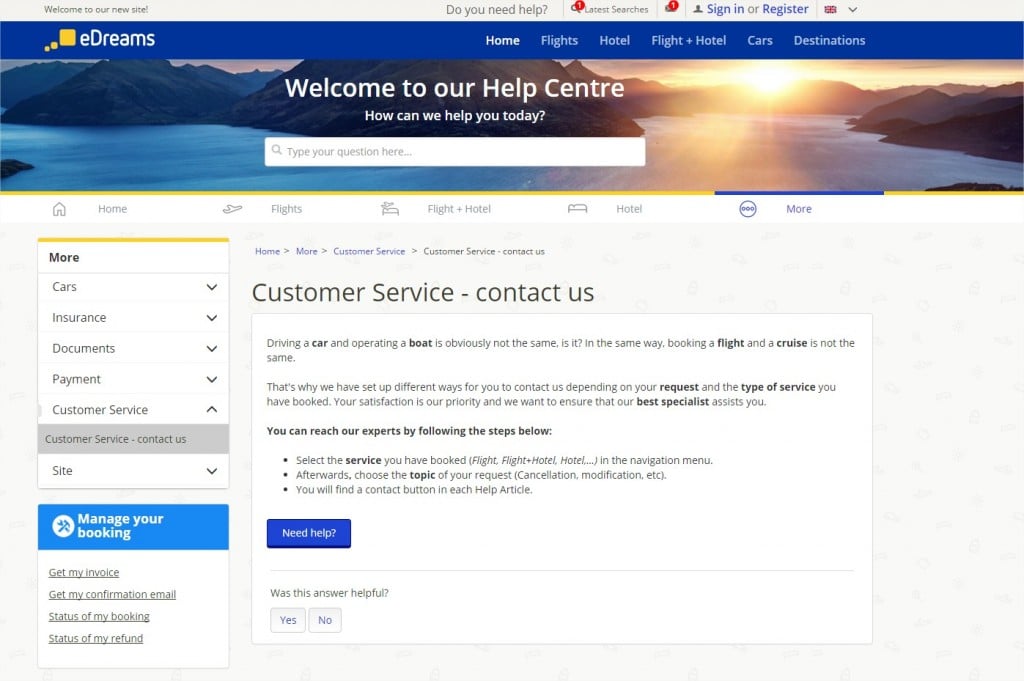
Task: Open the UK flag language dropdown
Action: (x=840, y=9)
